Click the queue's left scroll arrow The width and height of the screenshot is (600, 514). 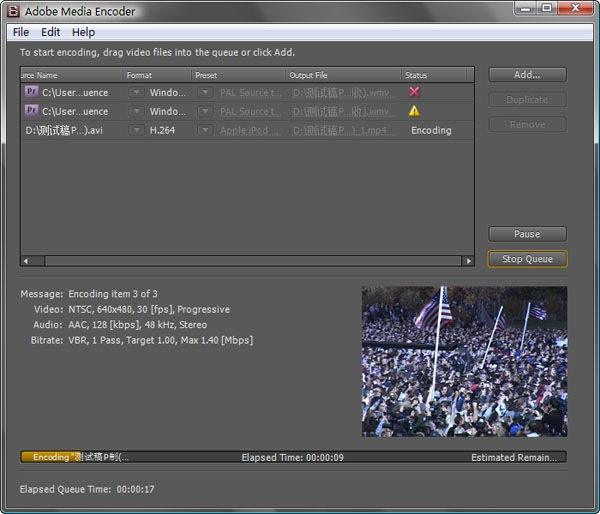(x=26, y=261)
